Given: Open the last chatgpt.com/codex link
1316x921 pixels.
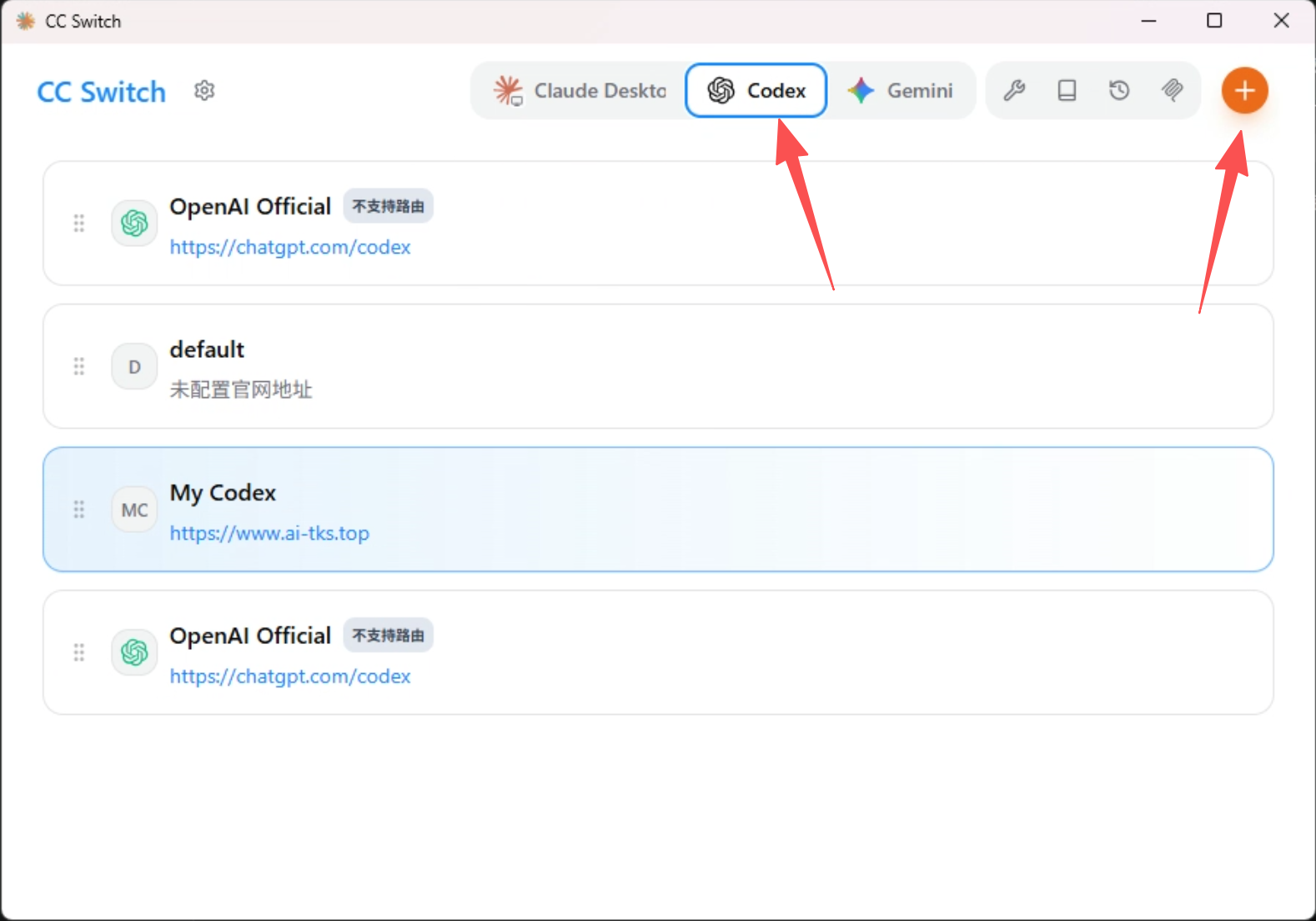Looking at the screenshot, I should click(x=290, y=677).
